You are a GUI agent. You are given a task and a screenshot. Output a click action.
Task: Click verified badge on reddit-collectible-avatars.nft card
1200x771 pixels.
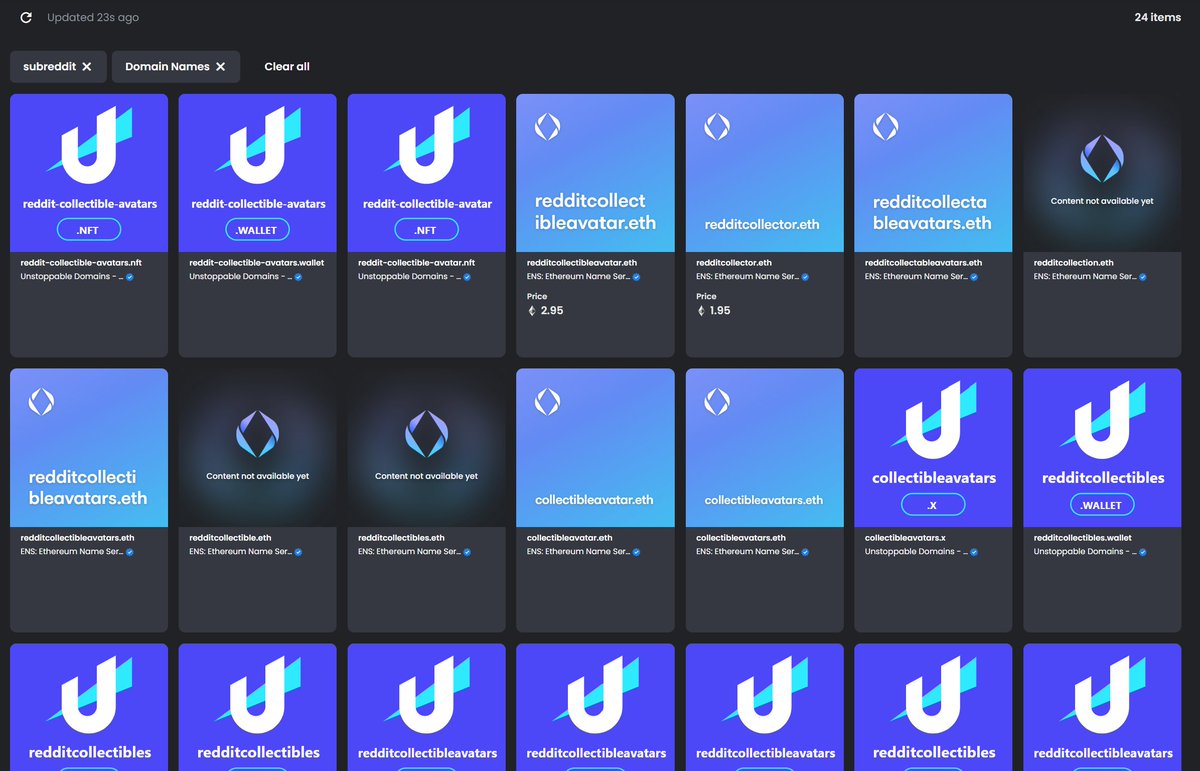[x=130, y=277]
